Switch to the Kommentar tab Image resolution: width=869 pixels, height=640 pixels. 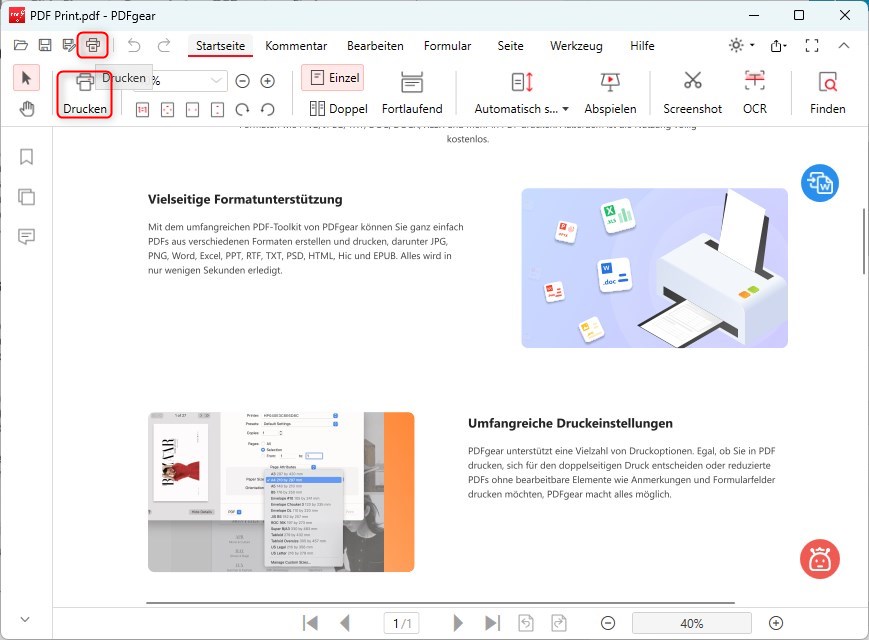click(x=296, y=46)
